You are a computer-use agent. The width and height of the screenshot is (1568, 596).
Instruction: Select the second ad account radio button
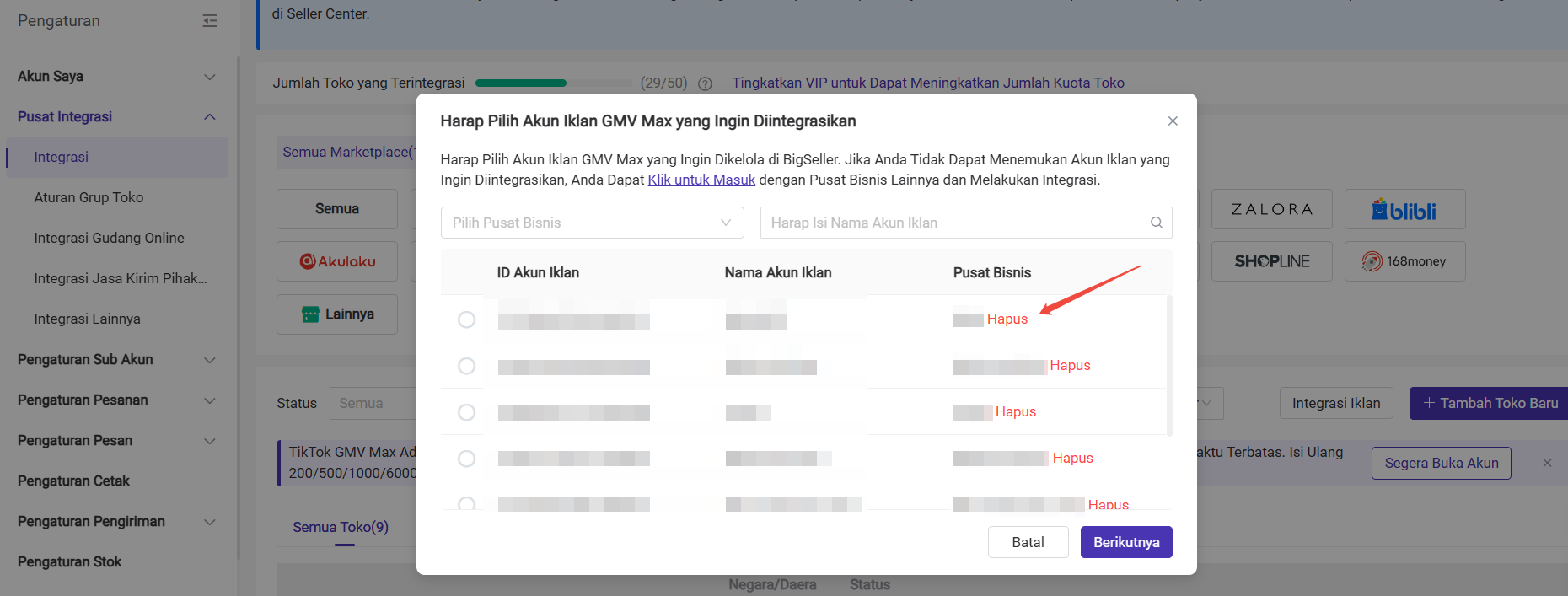click(466, 366)
